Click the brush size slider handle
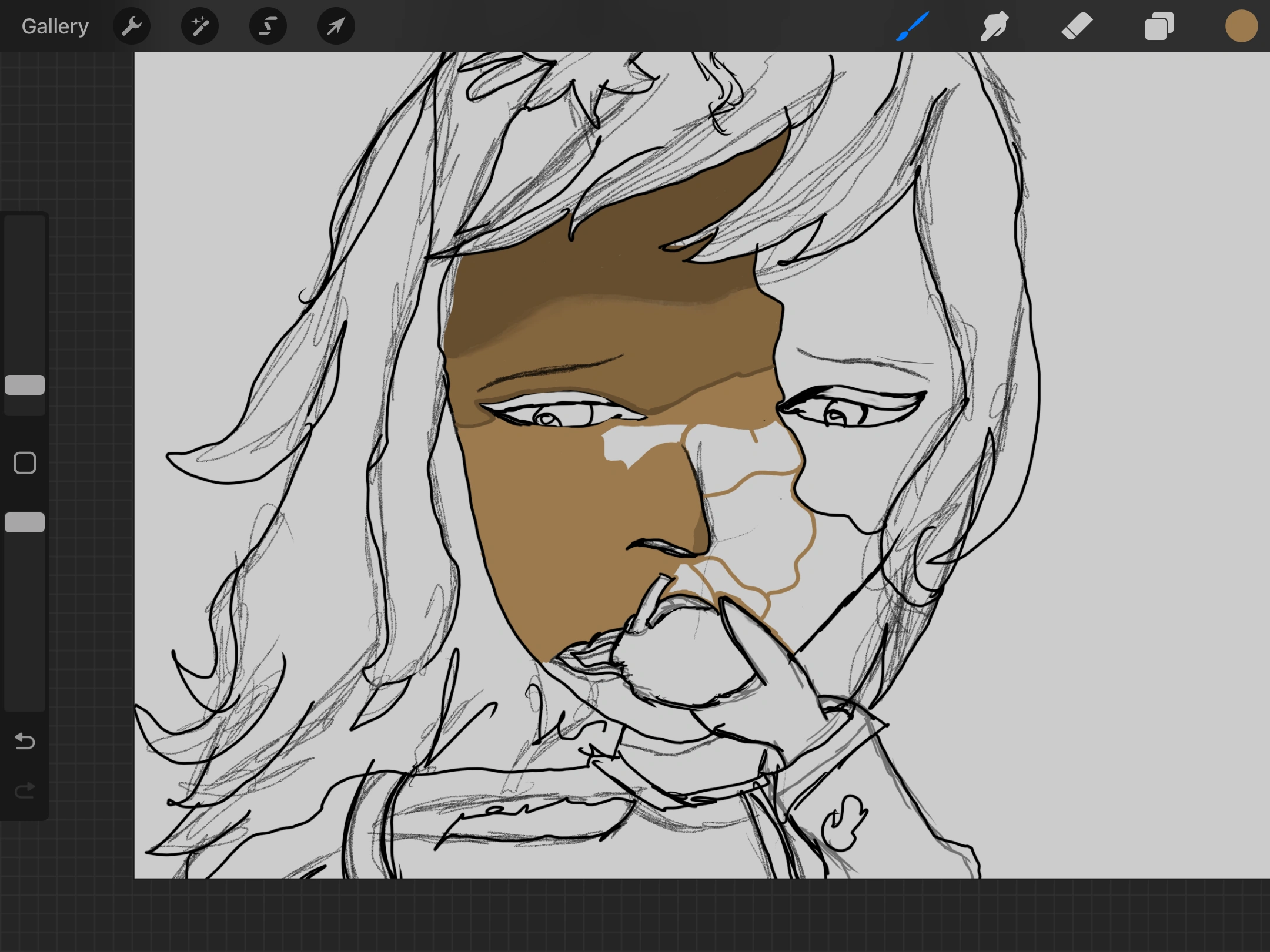Viewport: 1270px width, 952px height. tap(25, 385)
